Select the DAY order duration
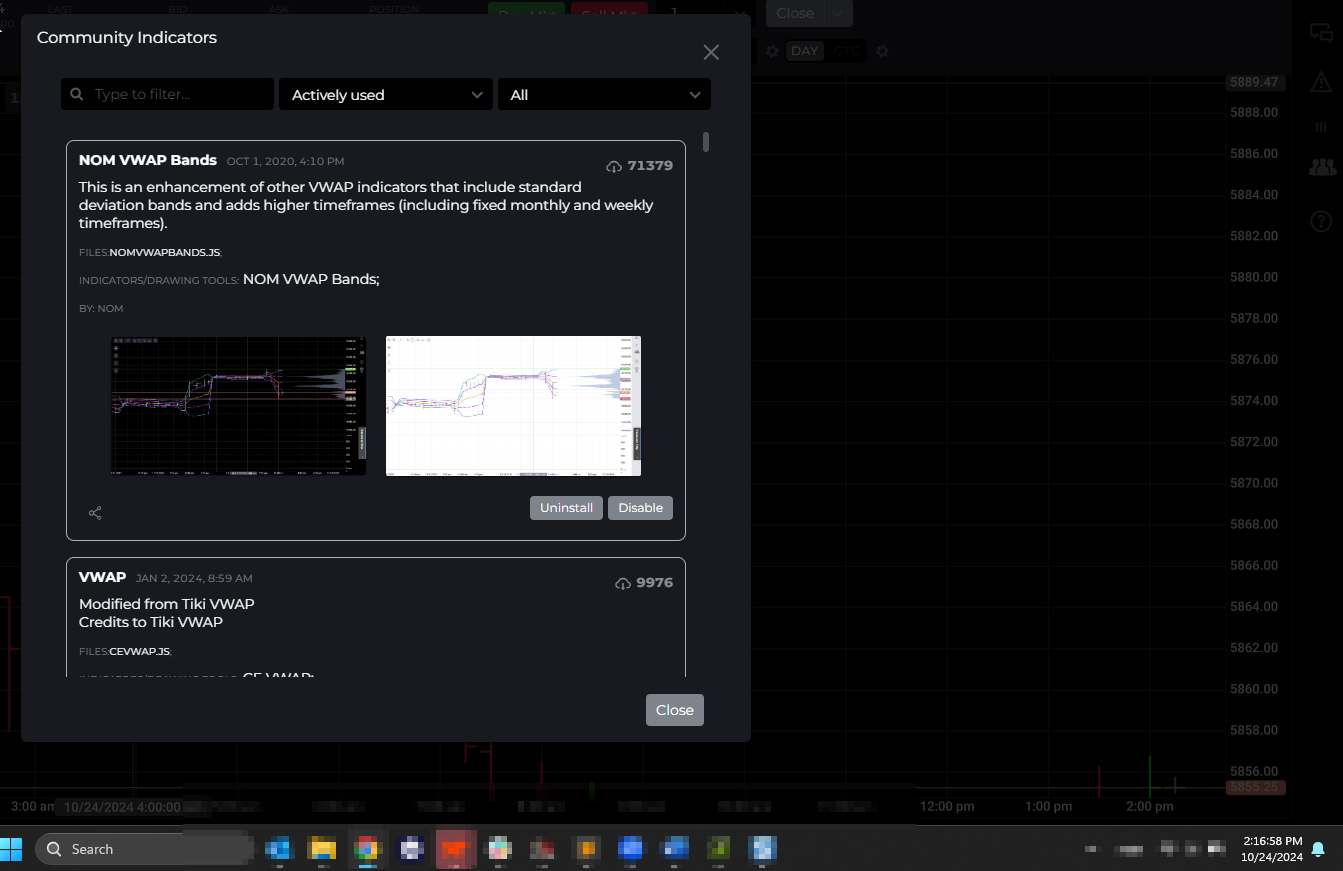 [804, 51]
